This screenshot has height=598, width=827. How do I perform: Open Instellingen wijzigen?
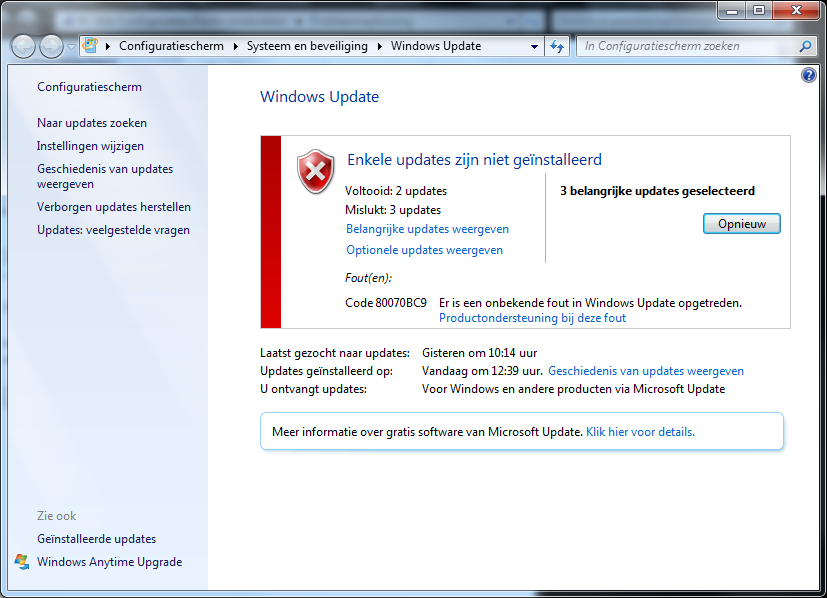[90, 146]
